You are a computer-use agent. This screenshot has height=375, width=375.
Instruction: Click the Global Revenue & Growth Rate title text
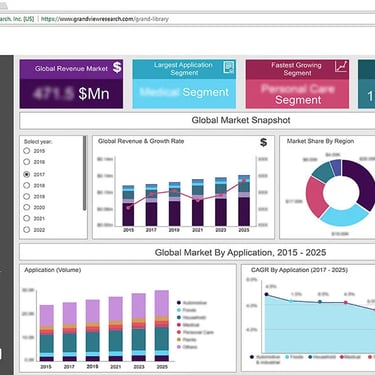(141, 141)
